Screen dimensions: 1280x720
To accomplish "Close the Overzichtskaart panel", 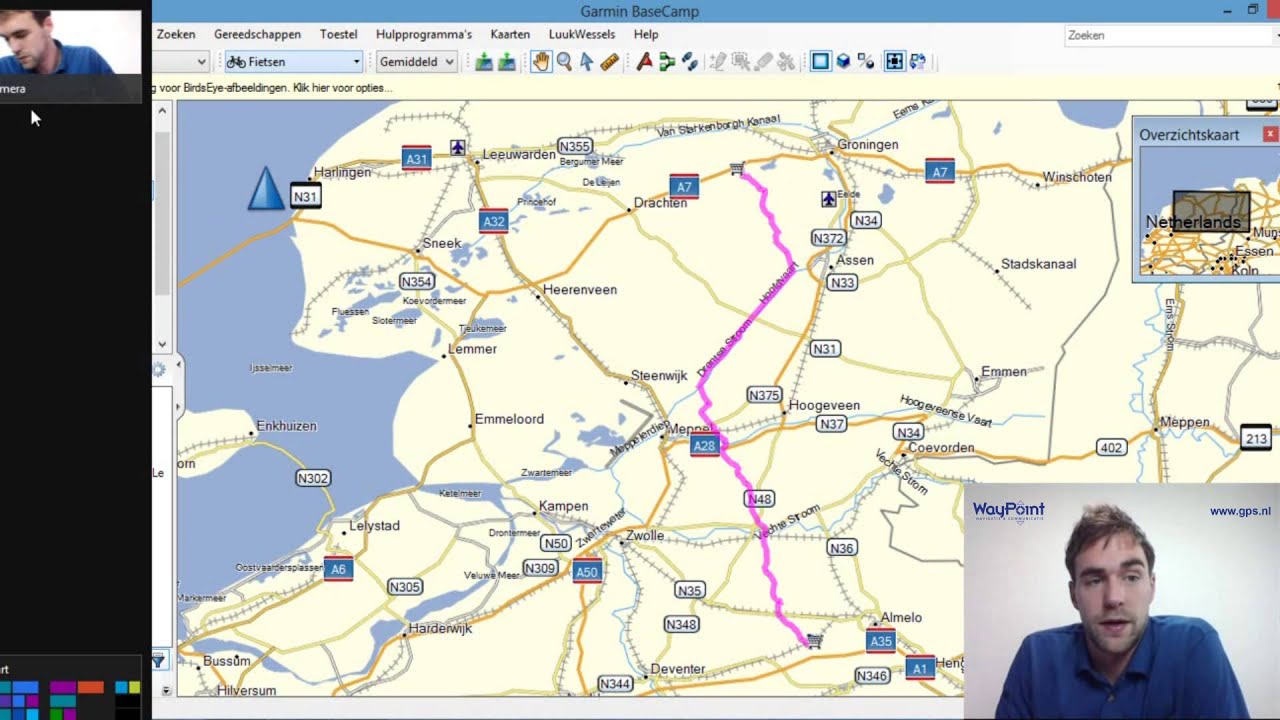I will (1270, 134).
